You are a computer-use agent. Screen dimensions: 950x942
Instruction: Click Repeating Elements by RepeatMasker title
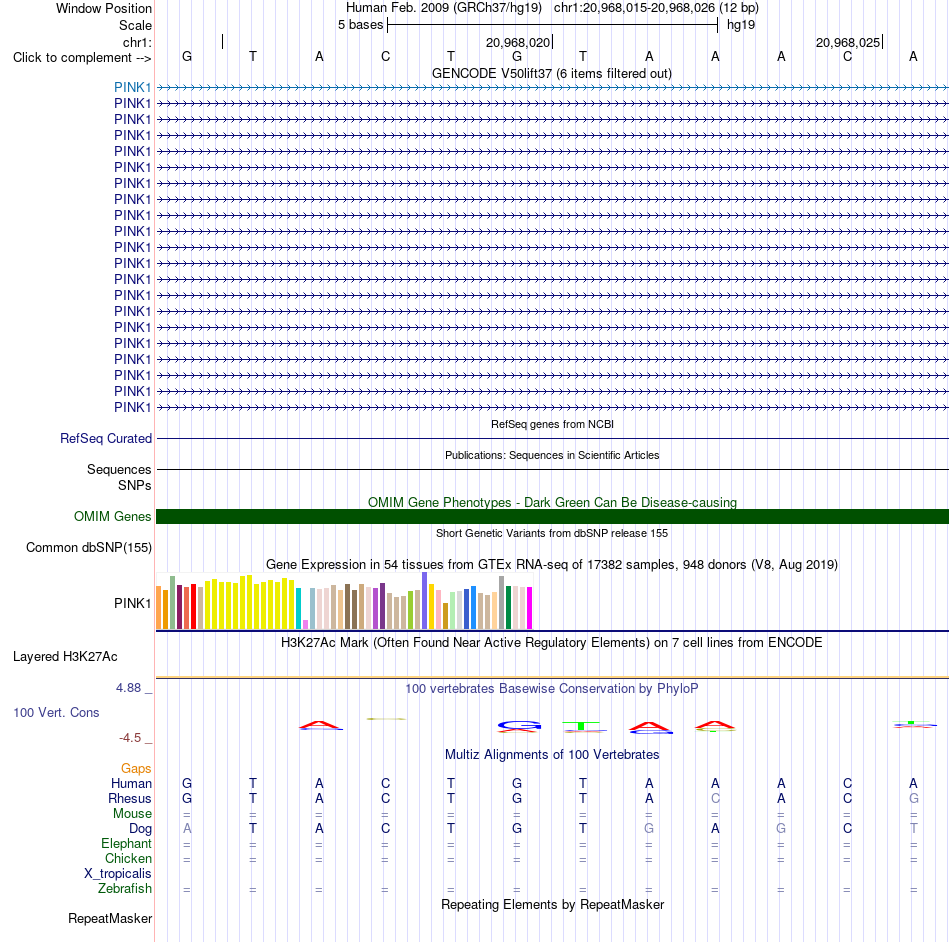click(552, 904)
